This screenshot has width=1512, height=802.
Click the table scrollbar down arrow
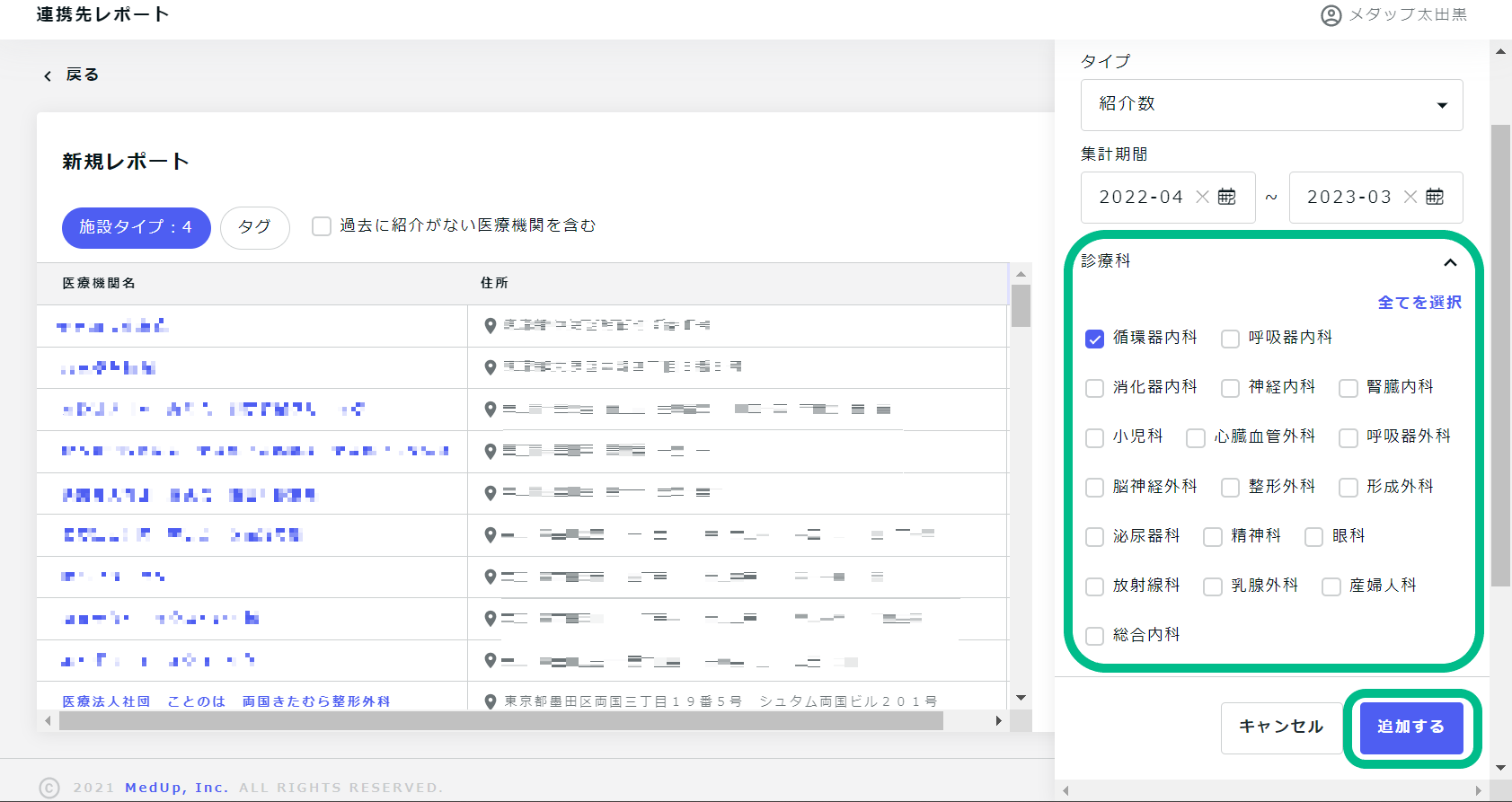tap(1021, 698)
